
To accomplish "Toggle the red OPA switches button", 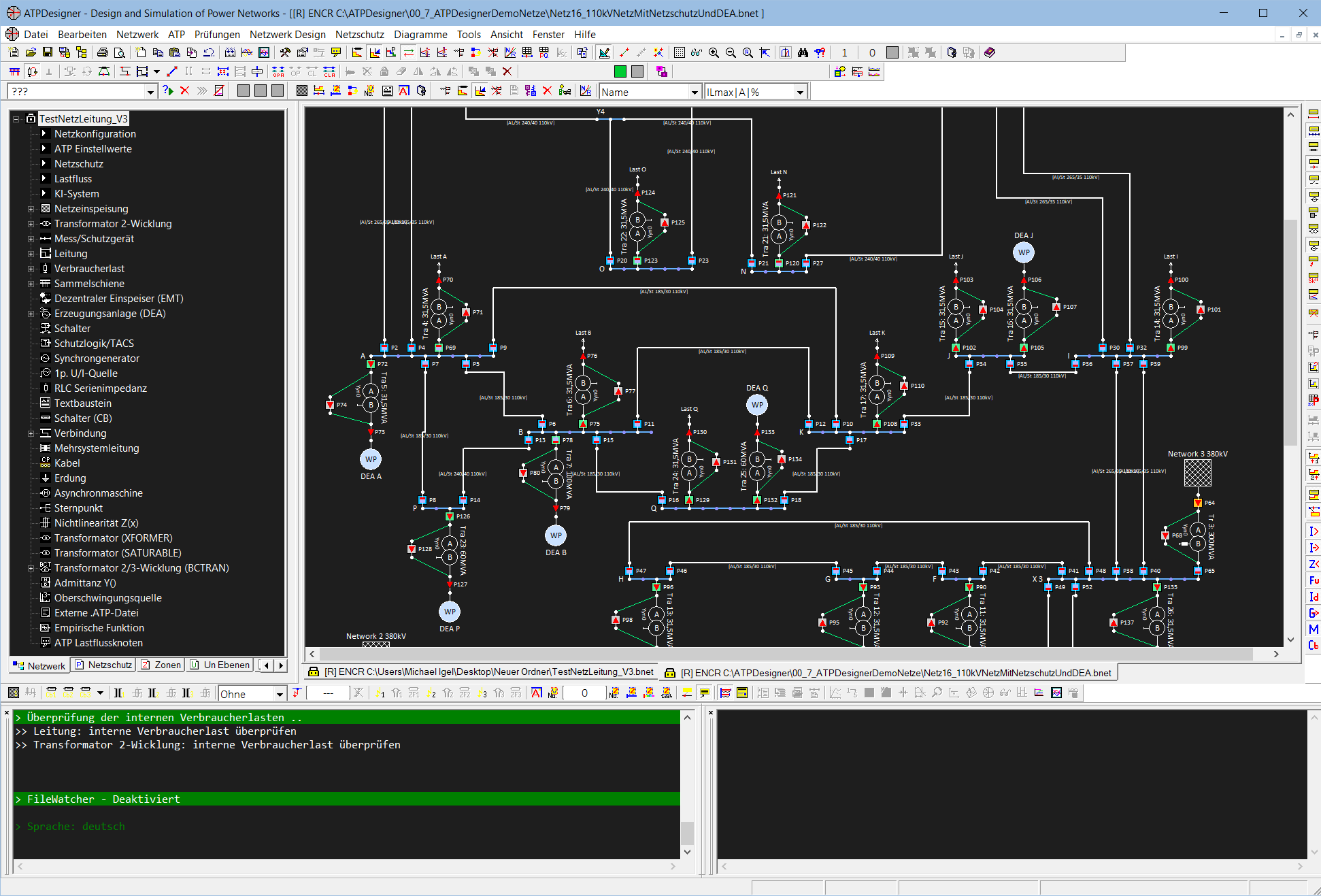I will [278, 71].
